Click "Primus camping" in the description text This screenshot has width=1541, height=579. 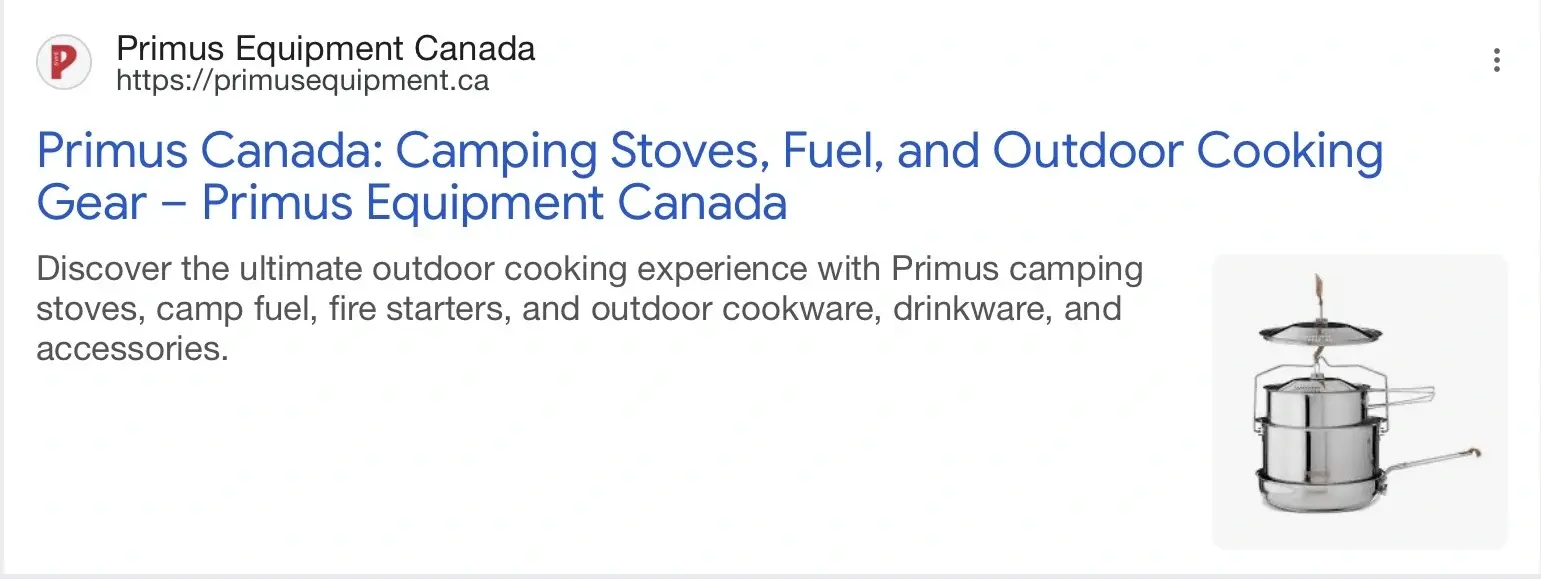[x=1016, y=270]
